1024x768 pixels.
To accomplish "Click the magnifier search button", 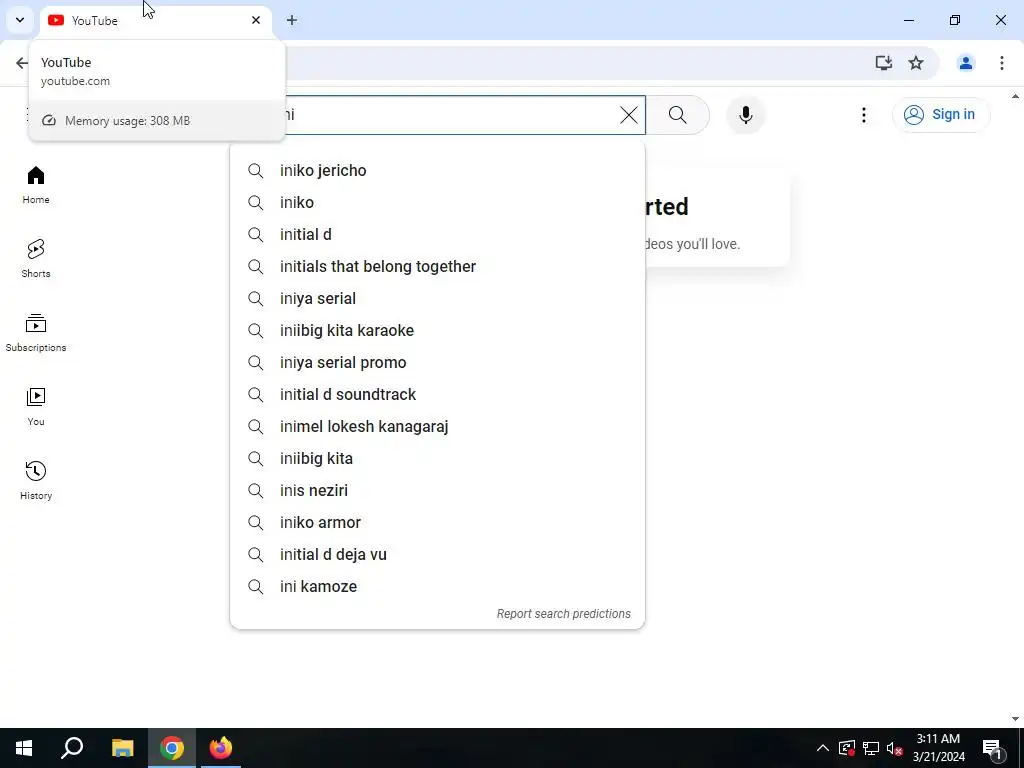I will click(x=677, y=115).
